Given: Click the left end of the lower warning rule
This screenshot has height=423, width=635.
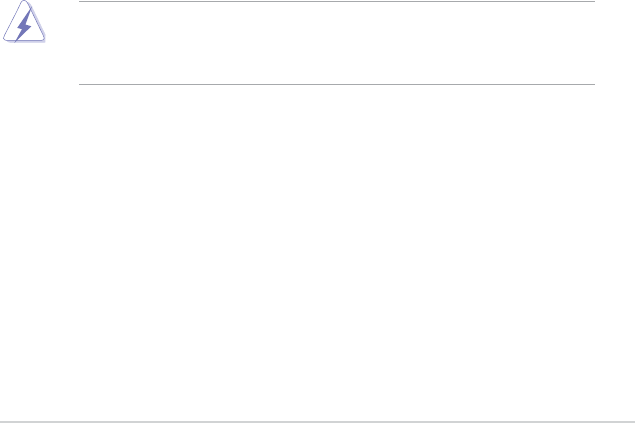Looking at the screenshot, I should point(81,84).
